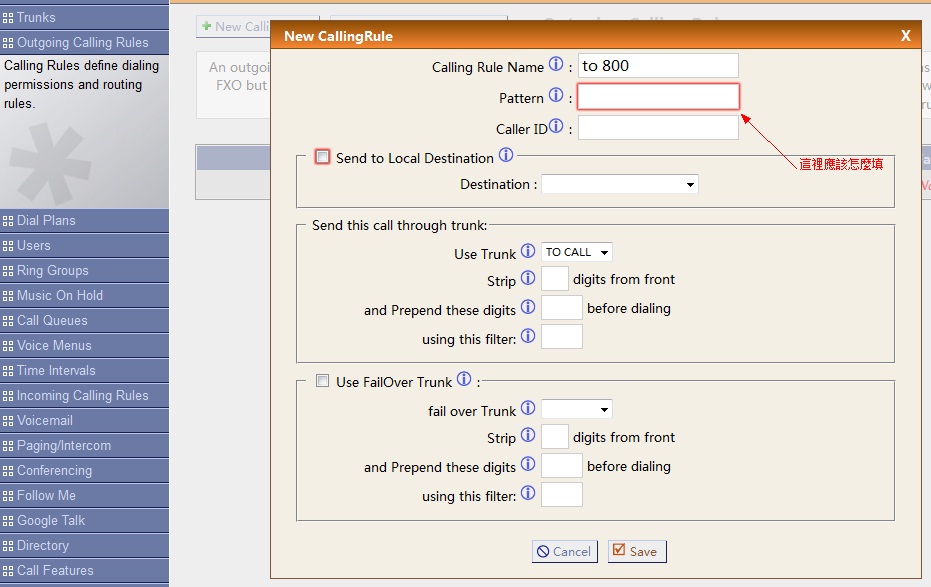Click the Pattern input field
Screen dimensions: 931x587
(x=658, y=97)
